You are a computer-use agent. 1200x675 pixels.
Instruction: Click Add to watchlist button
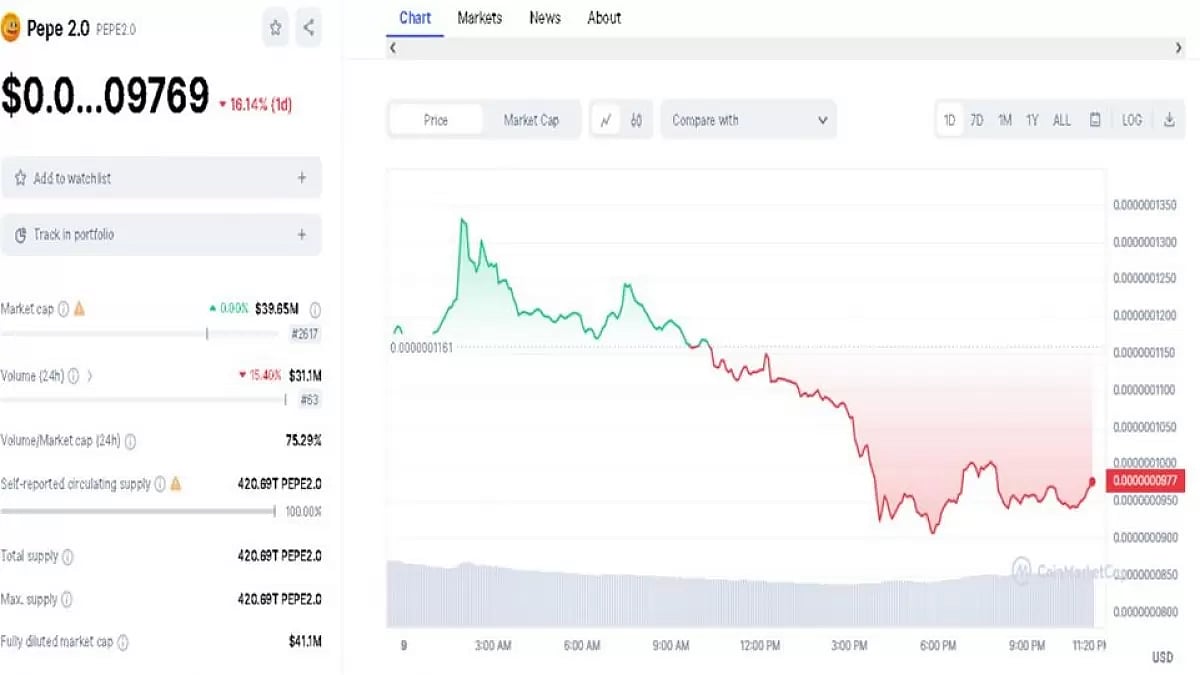pyautogui.click(x=161, y=178)
